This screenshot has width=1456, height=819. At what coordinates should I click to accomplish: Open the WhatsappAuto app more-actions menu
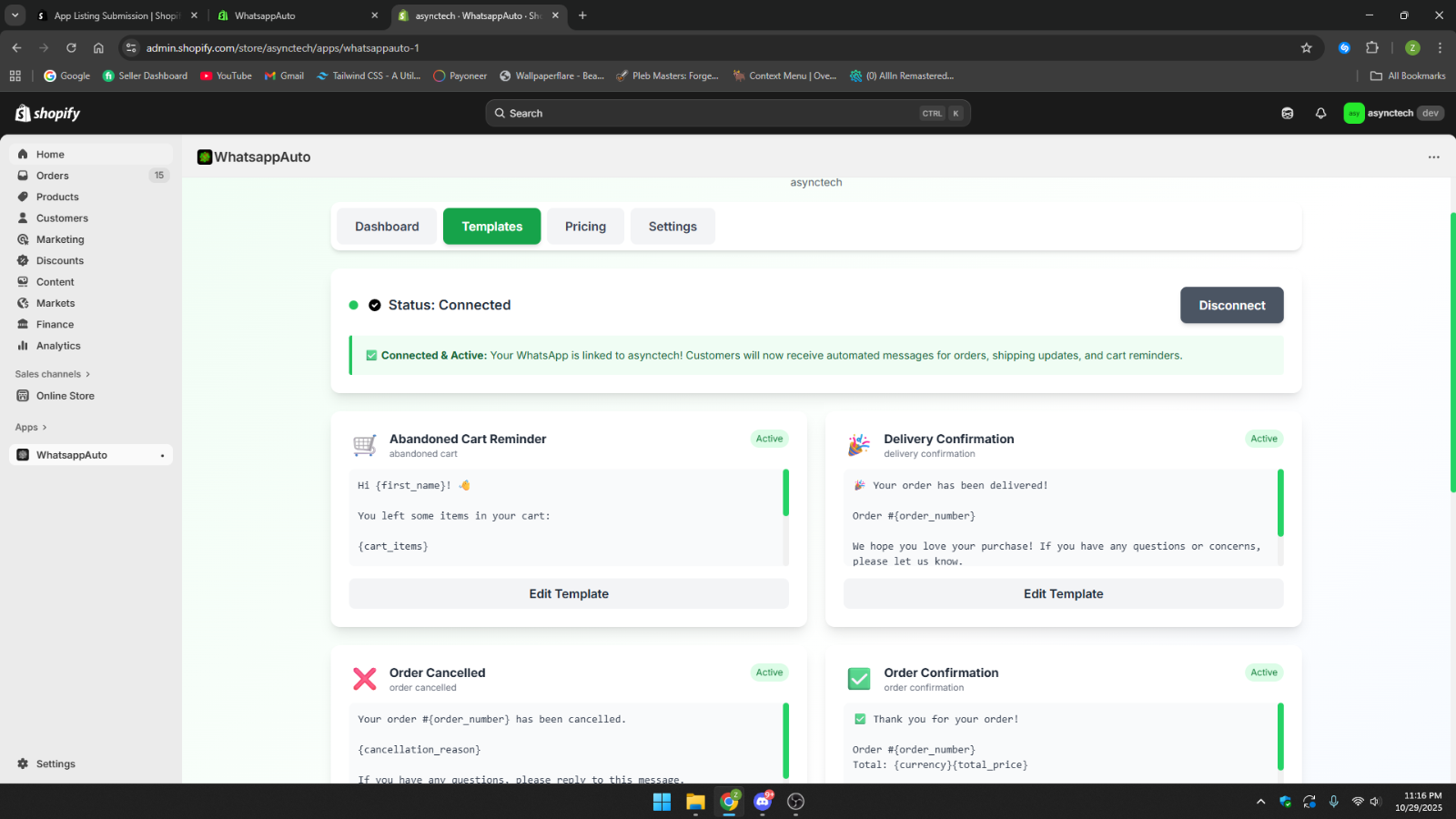[x=1434, y=157]
